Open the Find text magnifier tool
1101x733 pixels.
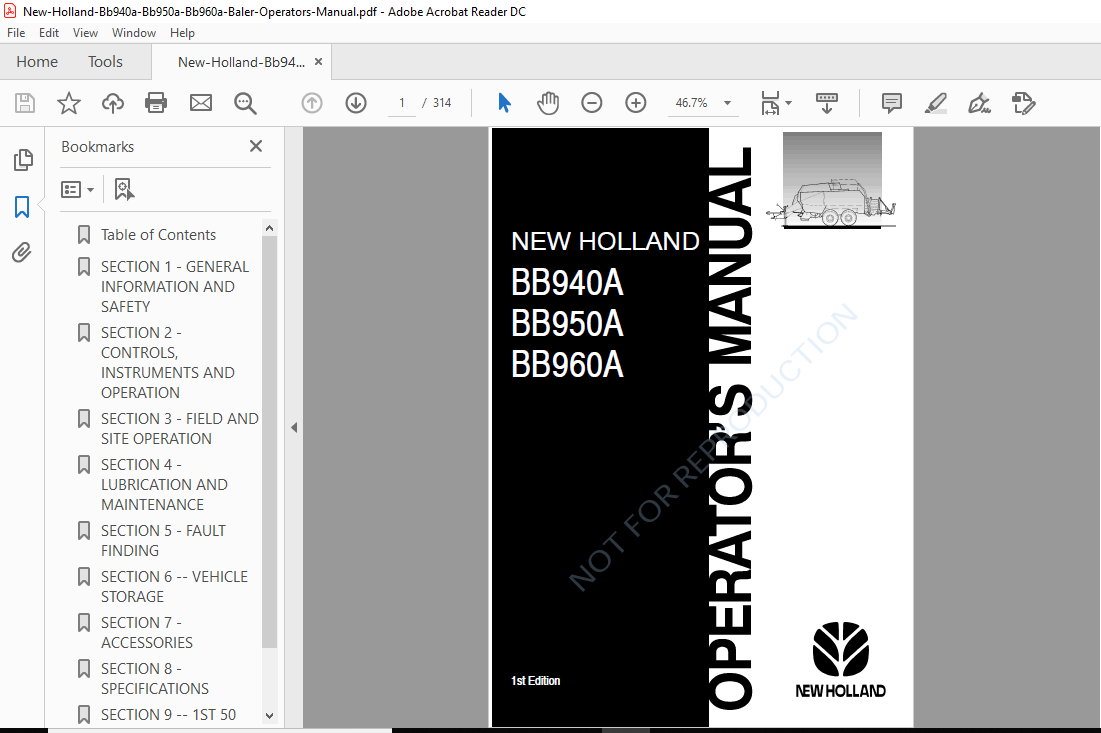tap(245, 103)
